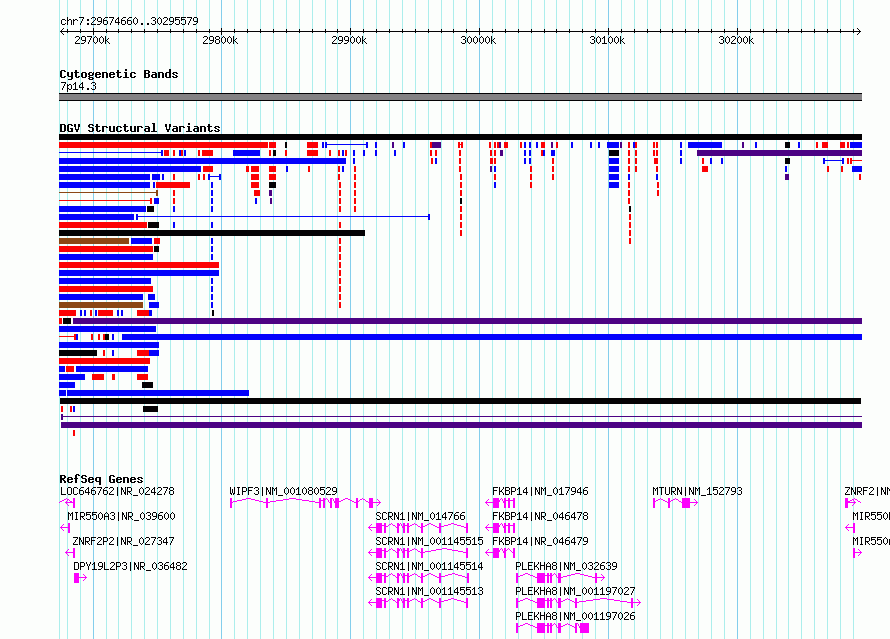Click the 29700k ruler tick label
890x639 pixels.
92,40
